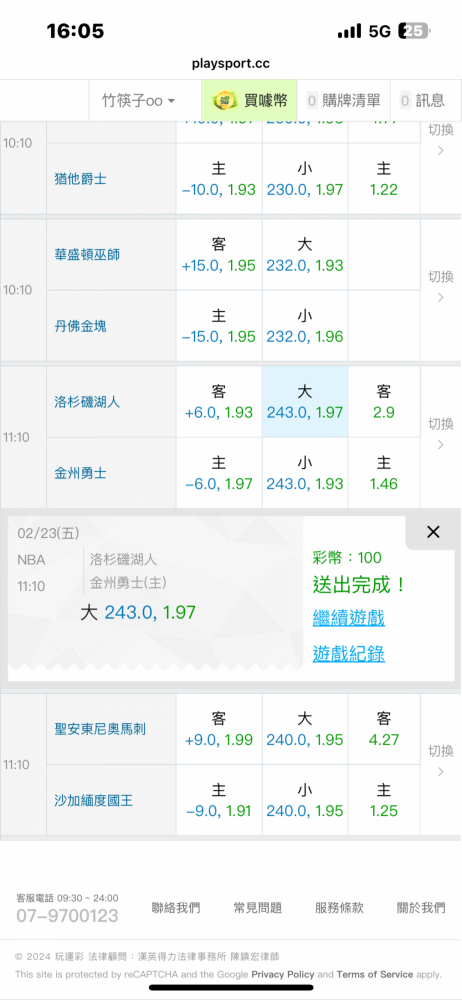Click 大 243.0, 1.97 in bet slip
This screenshot has width=462, height=1000.
pyautogui.click(x=138, y=613)
